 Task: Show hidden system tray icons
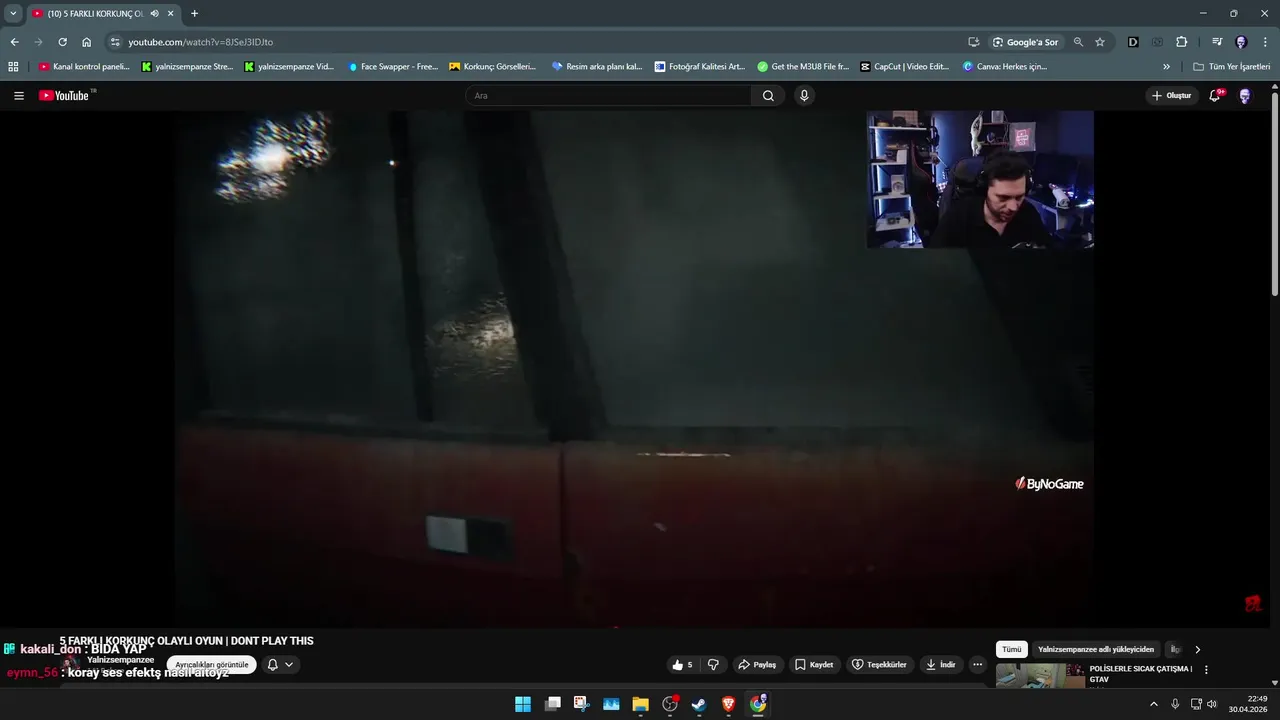point(1154,704)
